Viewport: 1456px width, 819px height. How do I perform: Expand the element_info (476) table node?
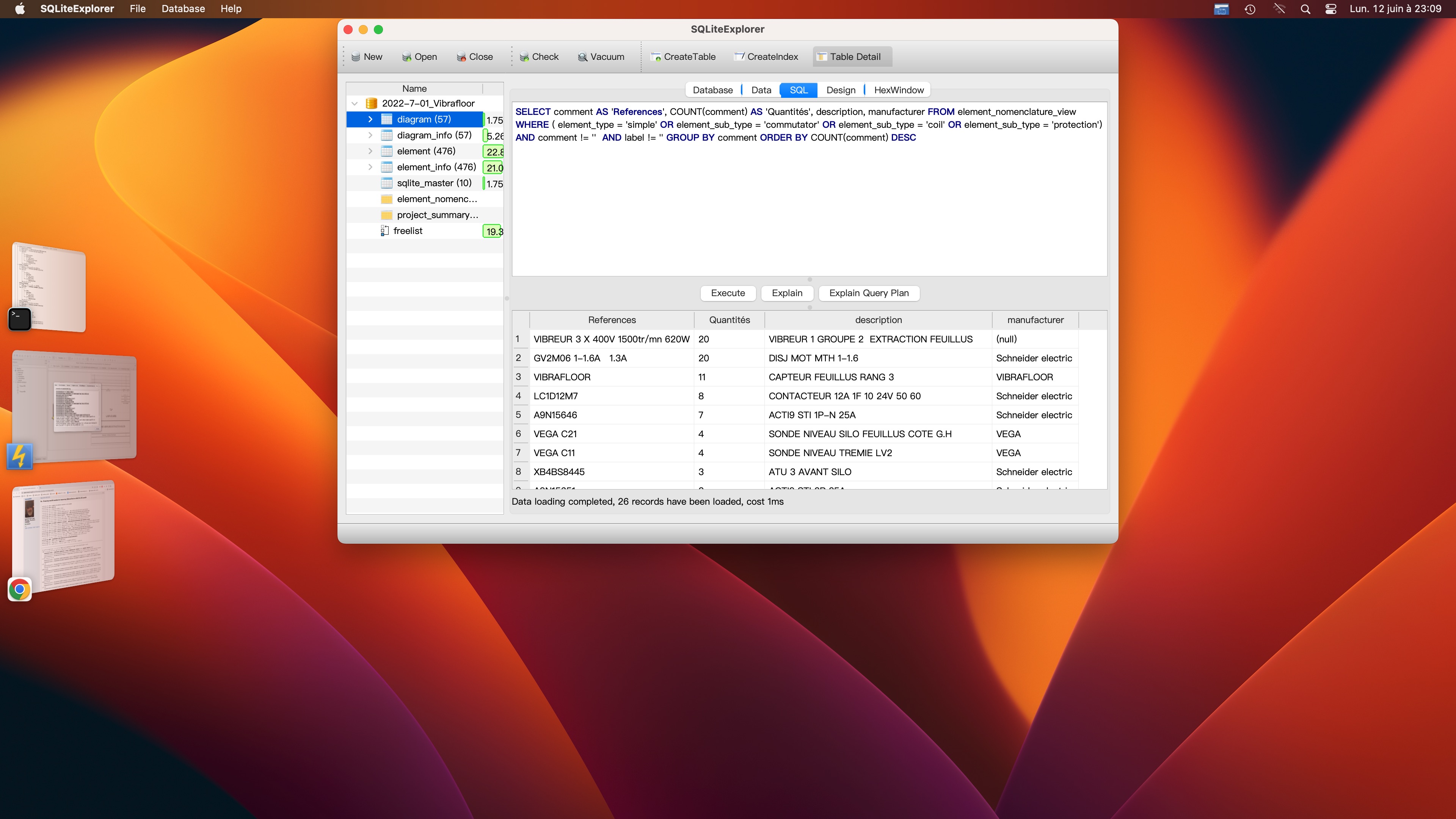(x=370, y=167)
